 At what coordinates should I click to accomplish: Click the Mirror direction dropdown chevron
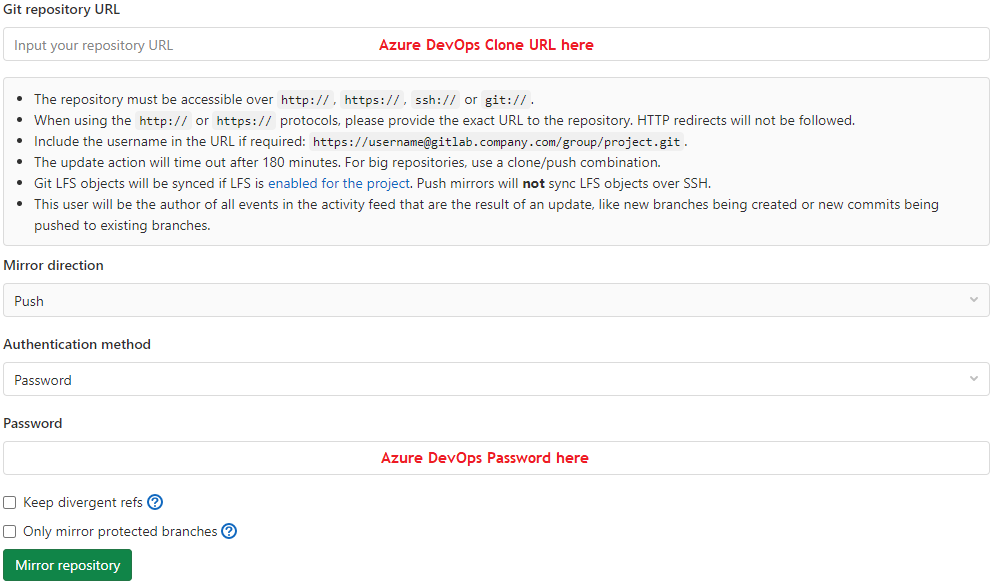[973, 300]
